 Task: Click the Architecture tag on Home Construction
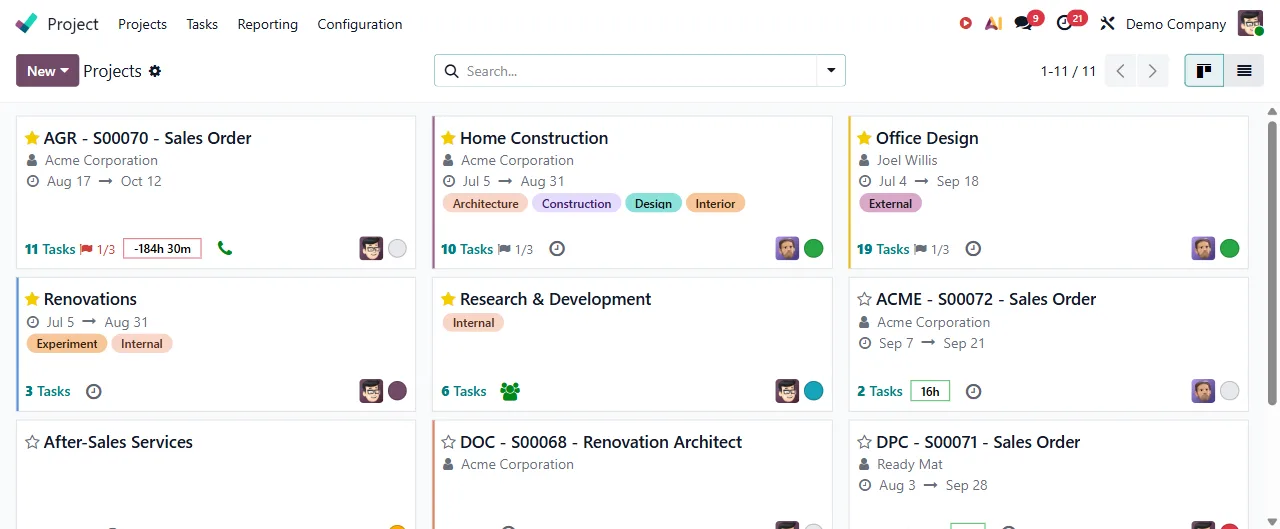[485, 203]
